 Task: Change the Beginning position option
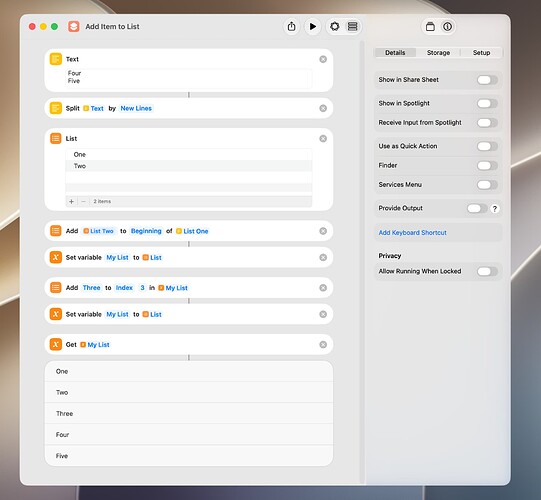click(x=146, y=231)
